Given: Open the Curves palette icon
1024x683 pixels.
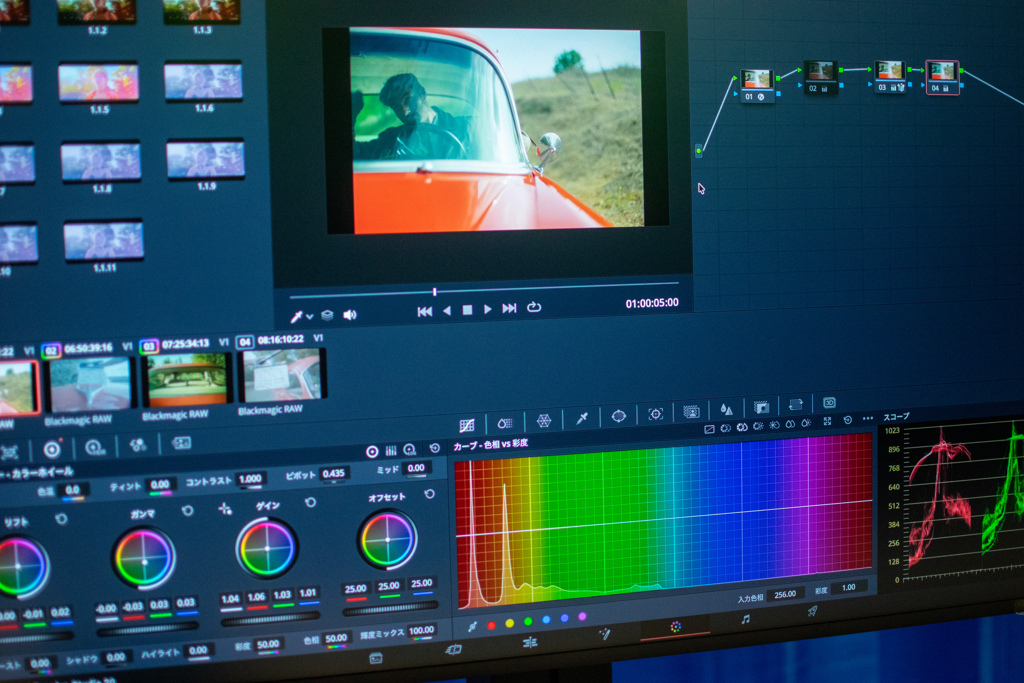Looking at the screenshot, I should [x=466, y=425].
